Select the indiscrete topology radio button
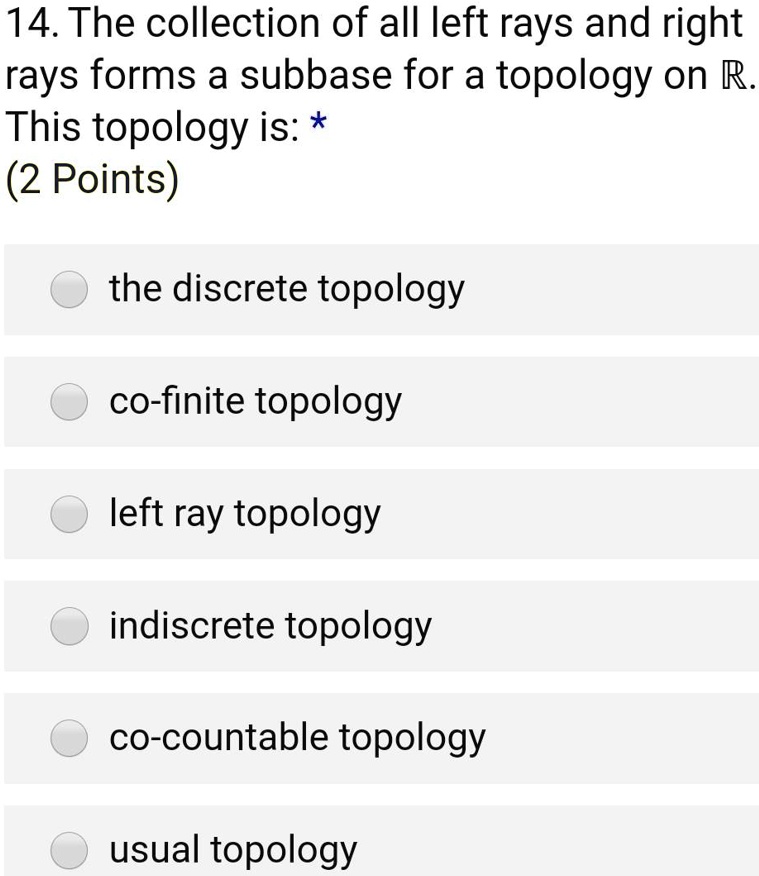 pyautogui.click(x=68, y=627)
